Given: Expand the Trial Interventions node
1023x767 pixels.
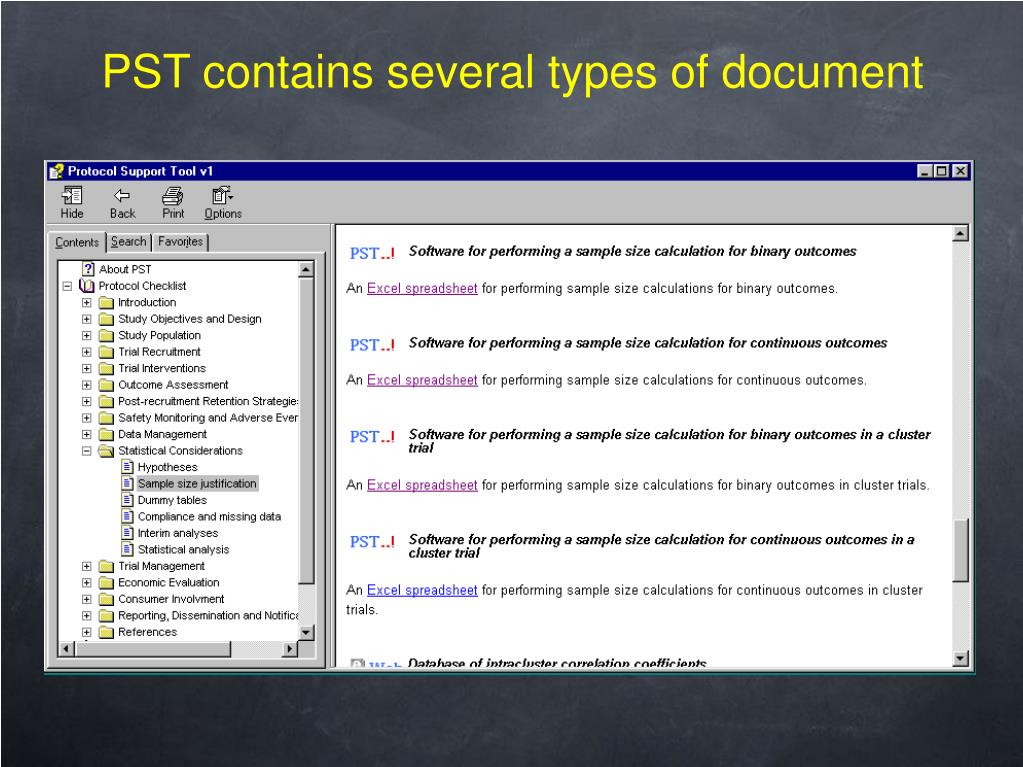Looking at the screenshot, I should pyautogui.click(x=86, y=368).
